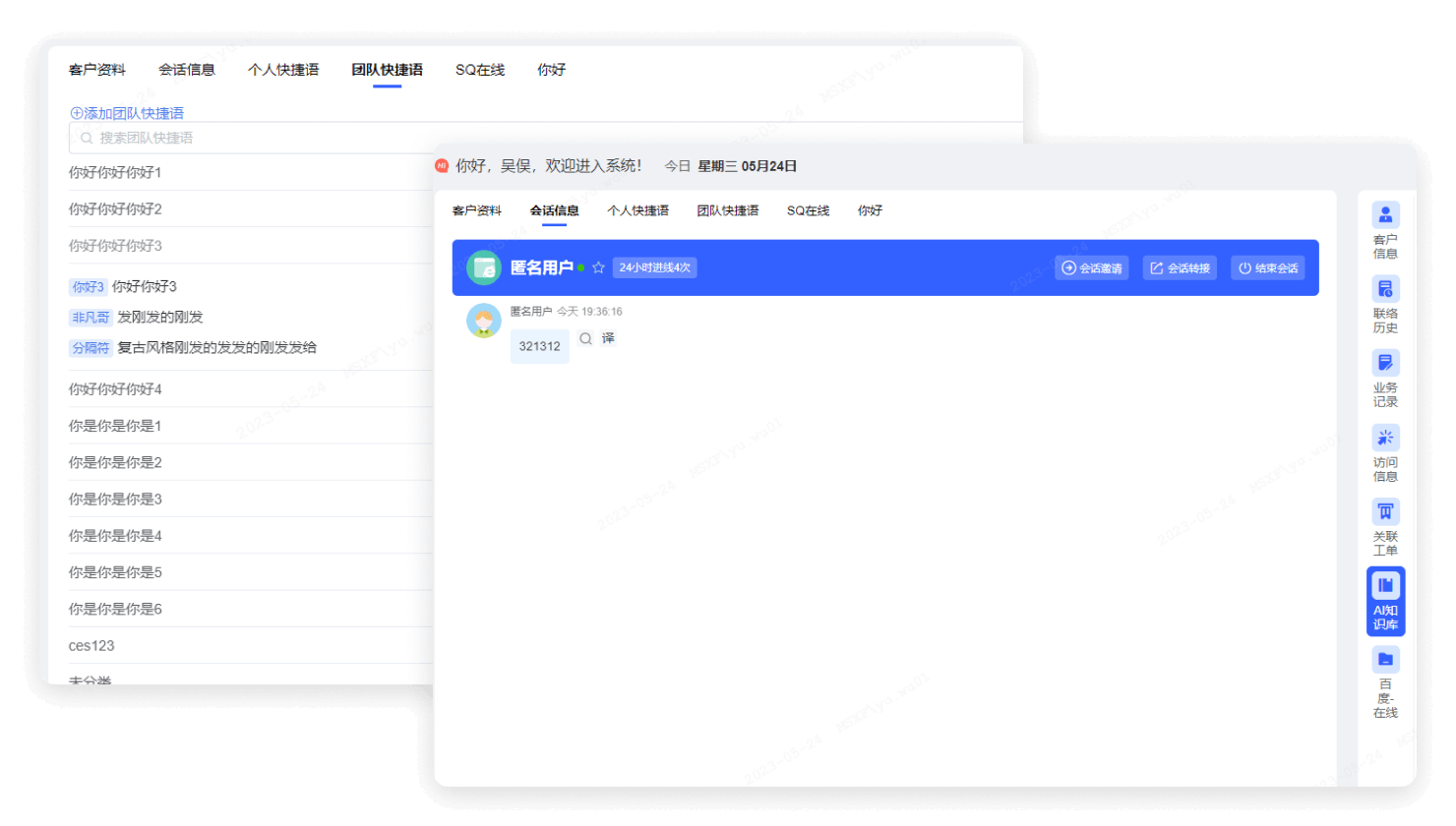Switch to the SQ在线 tab
1456x826 pixels.
pos(807,210)
